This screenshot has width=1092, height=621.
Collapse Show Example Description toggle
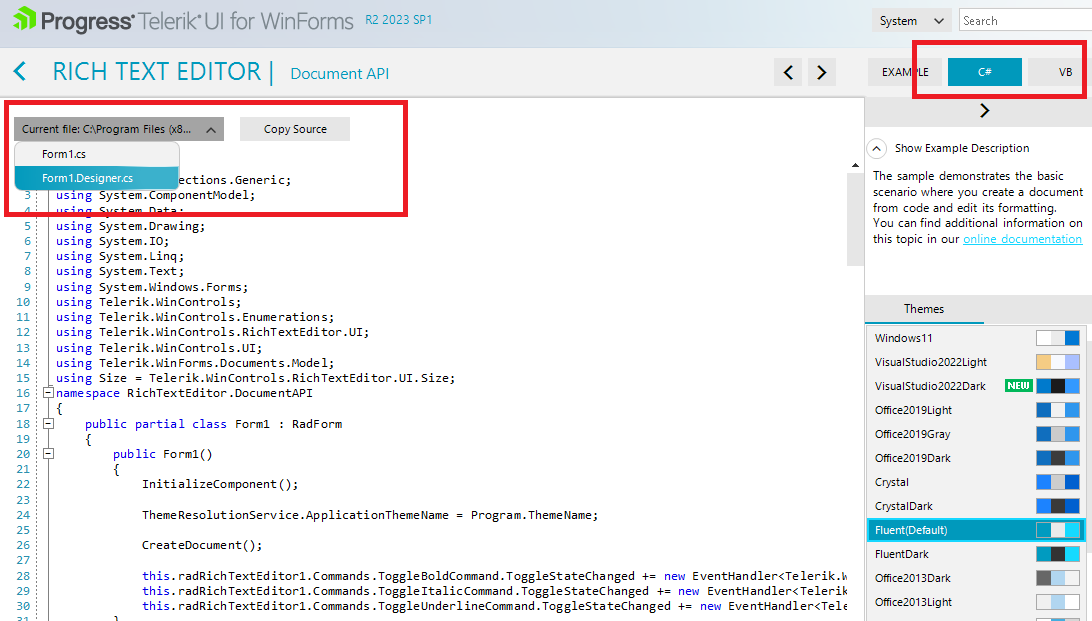tap(877, 148)
